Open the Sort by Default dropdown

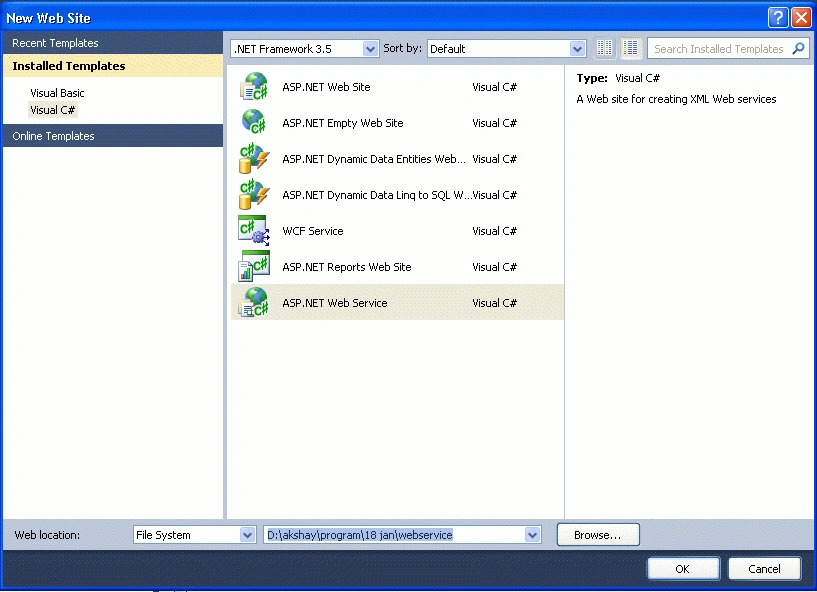[506, 48]
